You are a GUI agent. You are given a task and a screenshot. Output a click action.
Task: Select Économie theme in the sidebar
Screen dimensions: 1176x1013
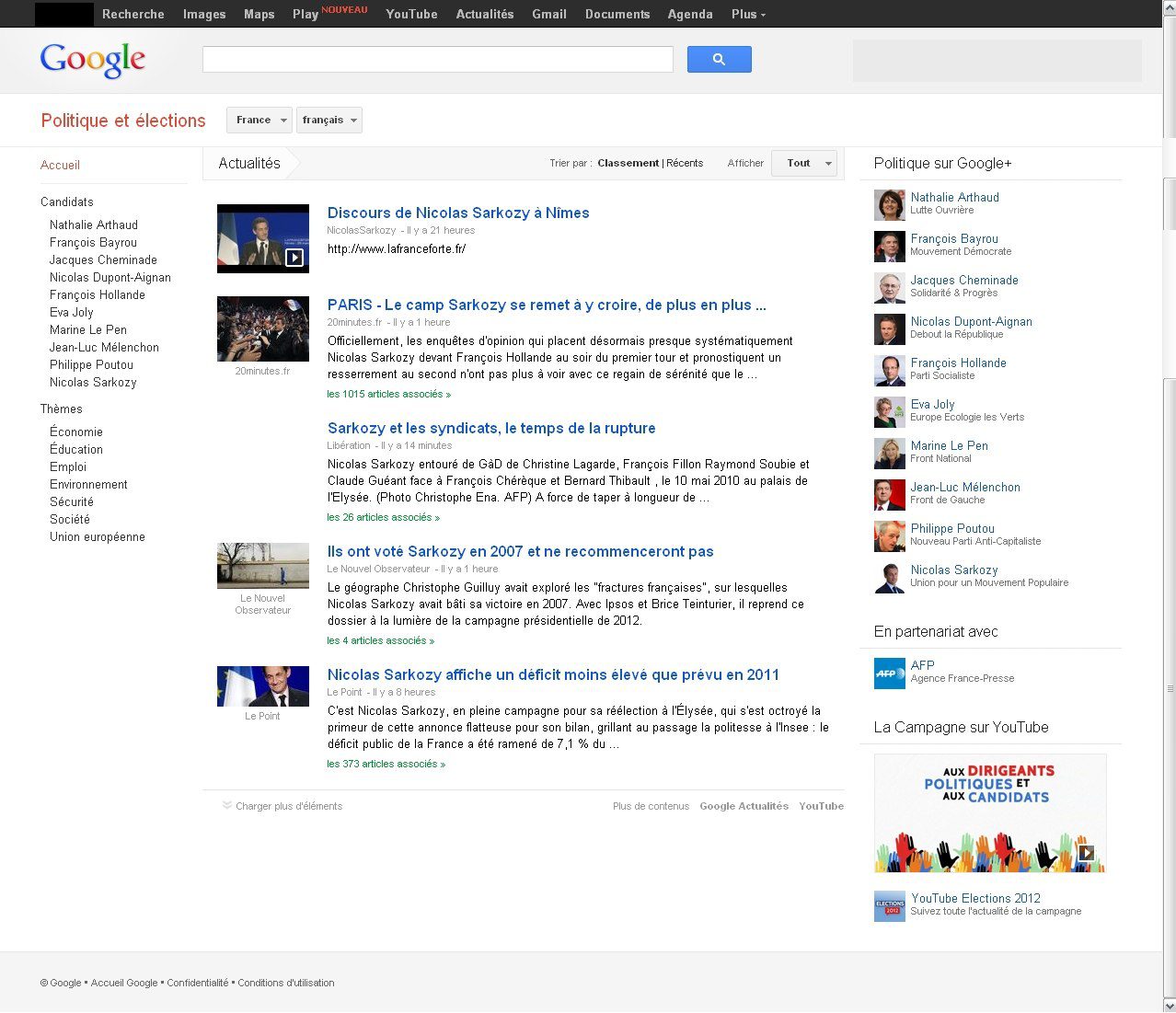(76, 432)
